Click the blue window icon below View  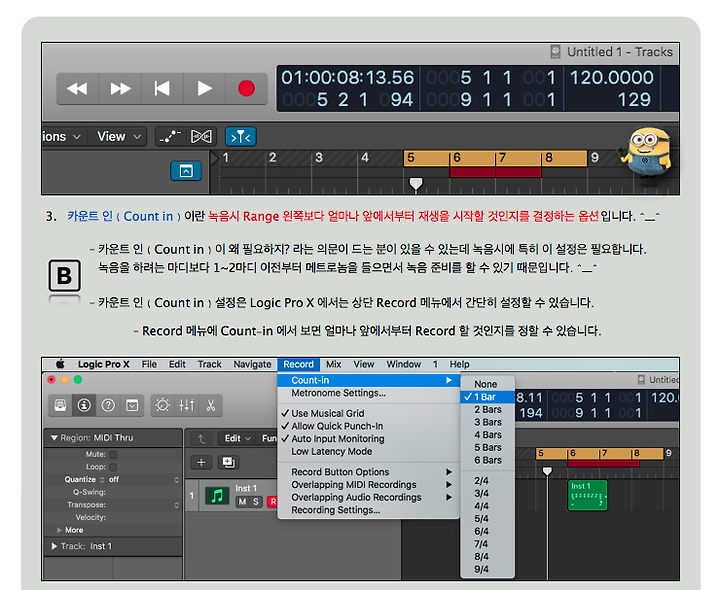pos(186,171)
